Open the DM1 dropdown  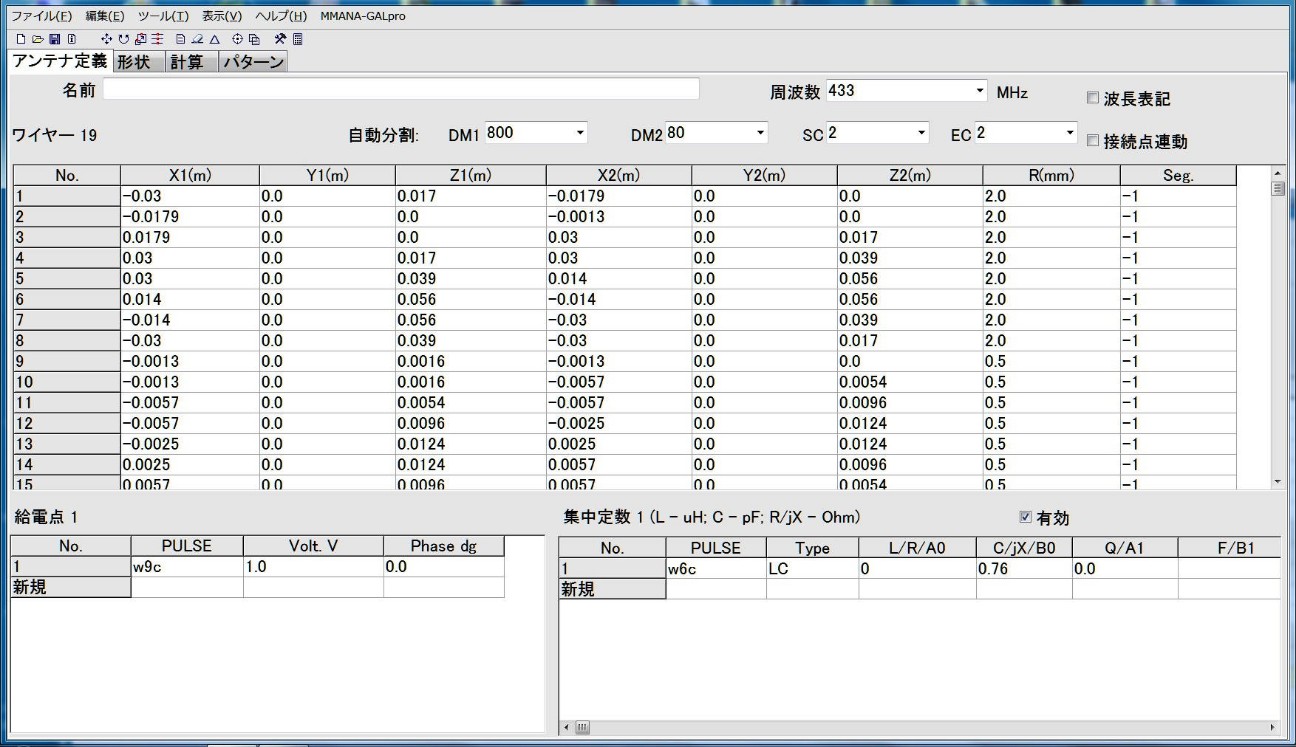coord(580,133)
